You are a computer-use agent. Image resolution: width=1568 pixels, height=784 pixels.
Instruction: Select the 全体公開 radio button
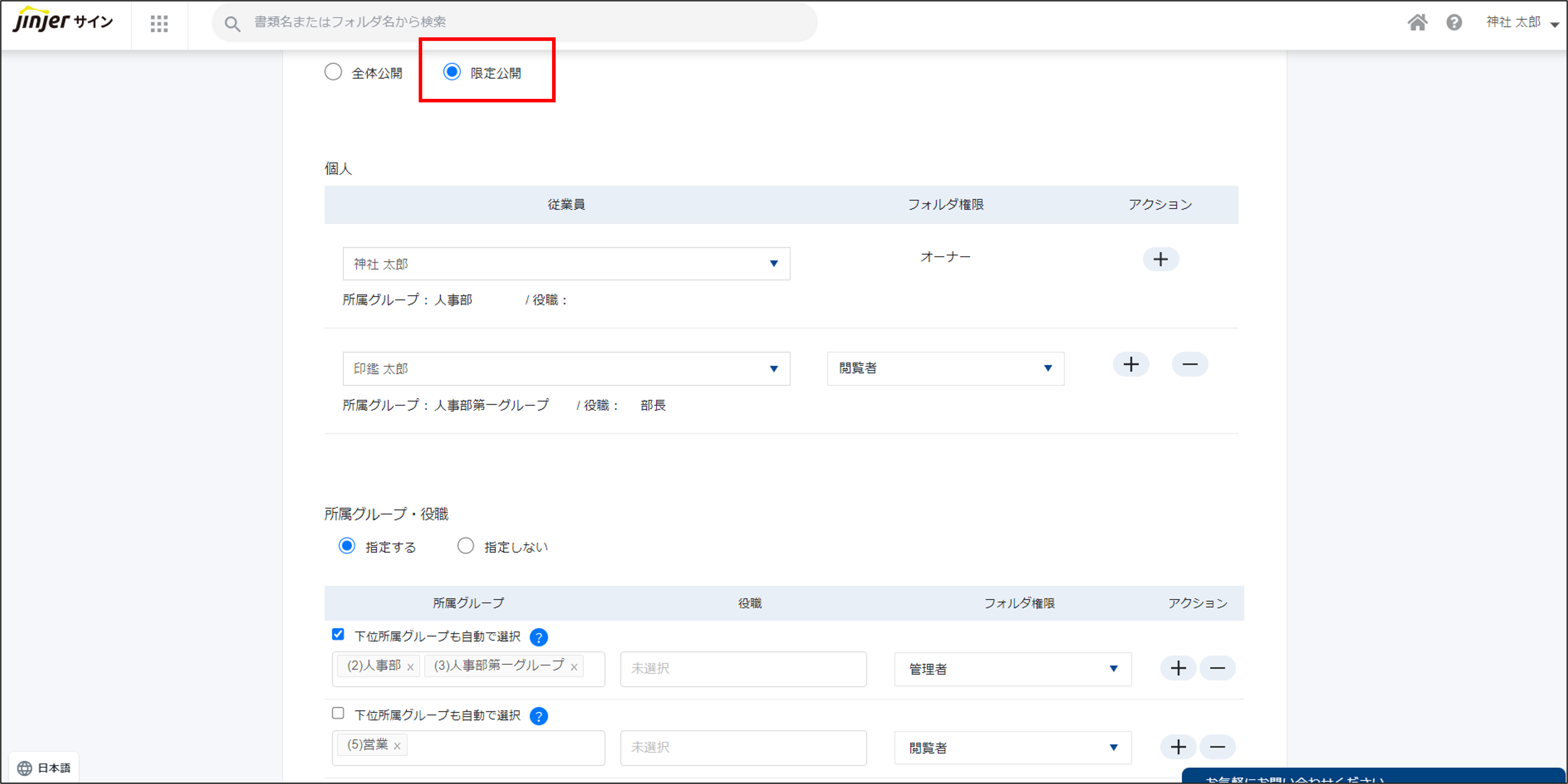click(333, 72)
